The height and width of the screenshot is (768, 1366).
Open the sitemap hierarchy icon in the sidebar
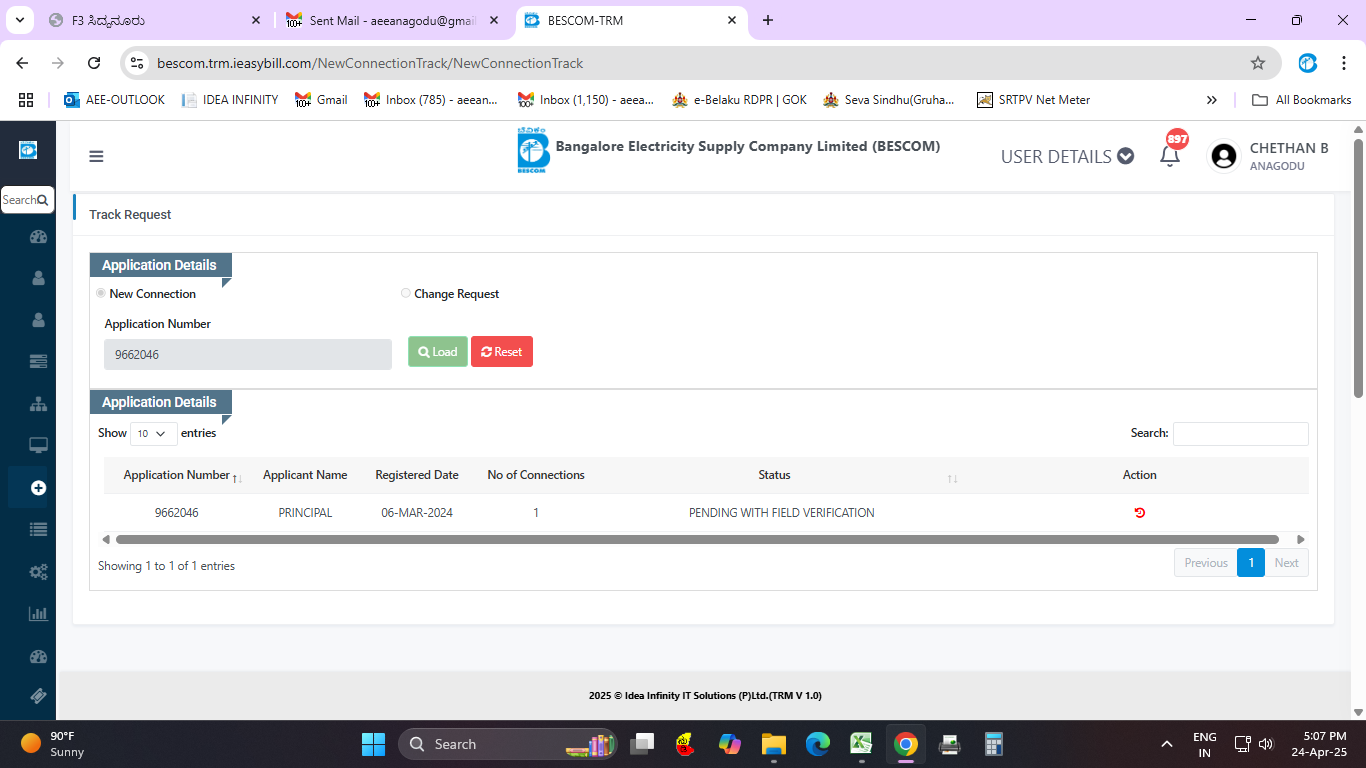point(39,404)
